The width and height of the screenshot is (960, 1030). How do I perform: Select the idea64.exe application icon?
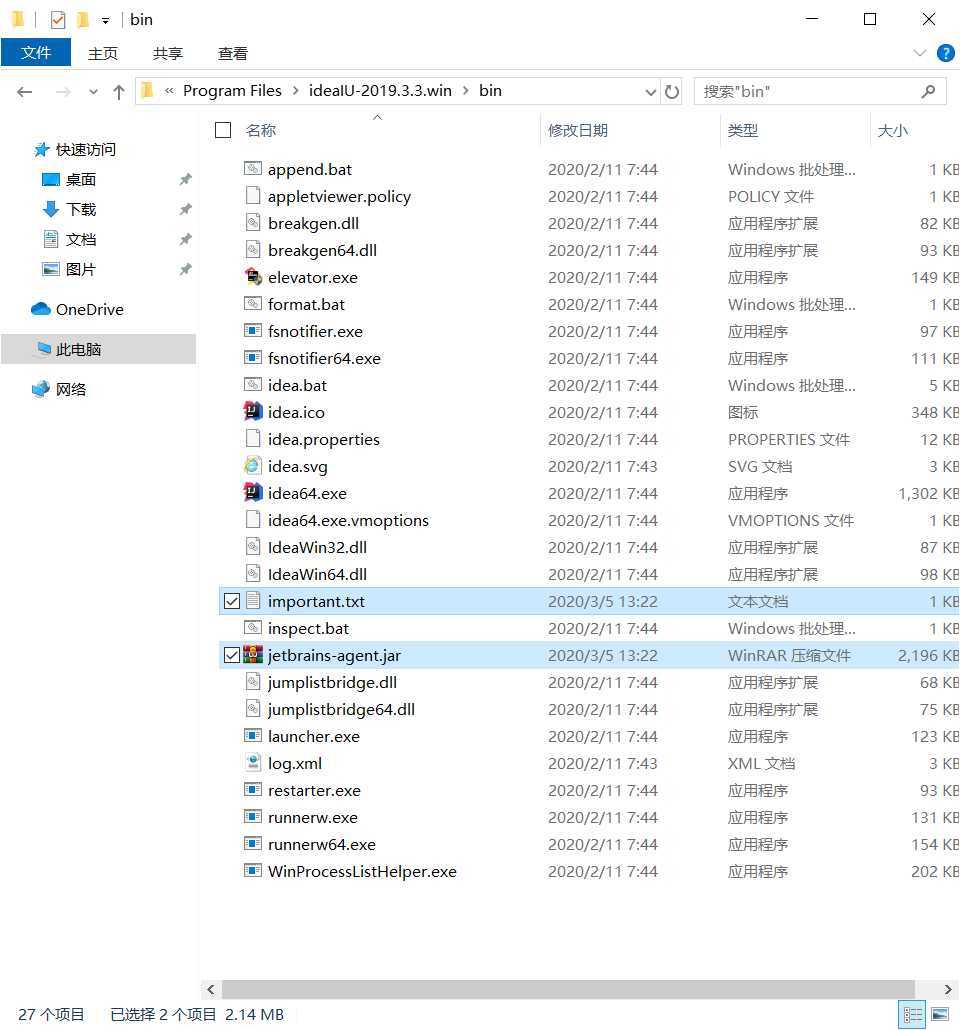click(x=253, y=493)
